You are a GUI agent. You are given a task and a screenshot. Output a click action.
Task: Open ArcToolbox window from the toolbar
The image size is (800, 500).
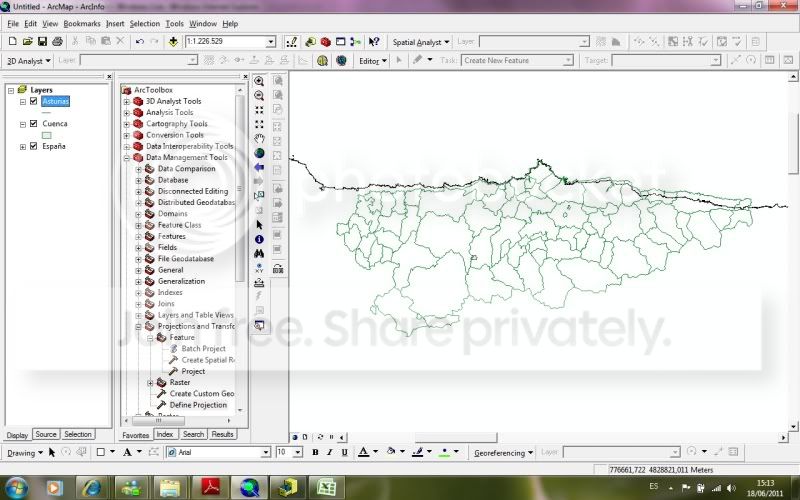coord(325,42)
